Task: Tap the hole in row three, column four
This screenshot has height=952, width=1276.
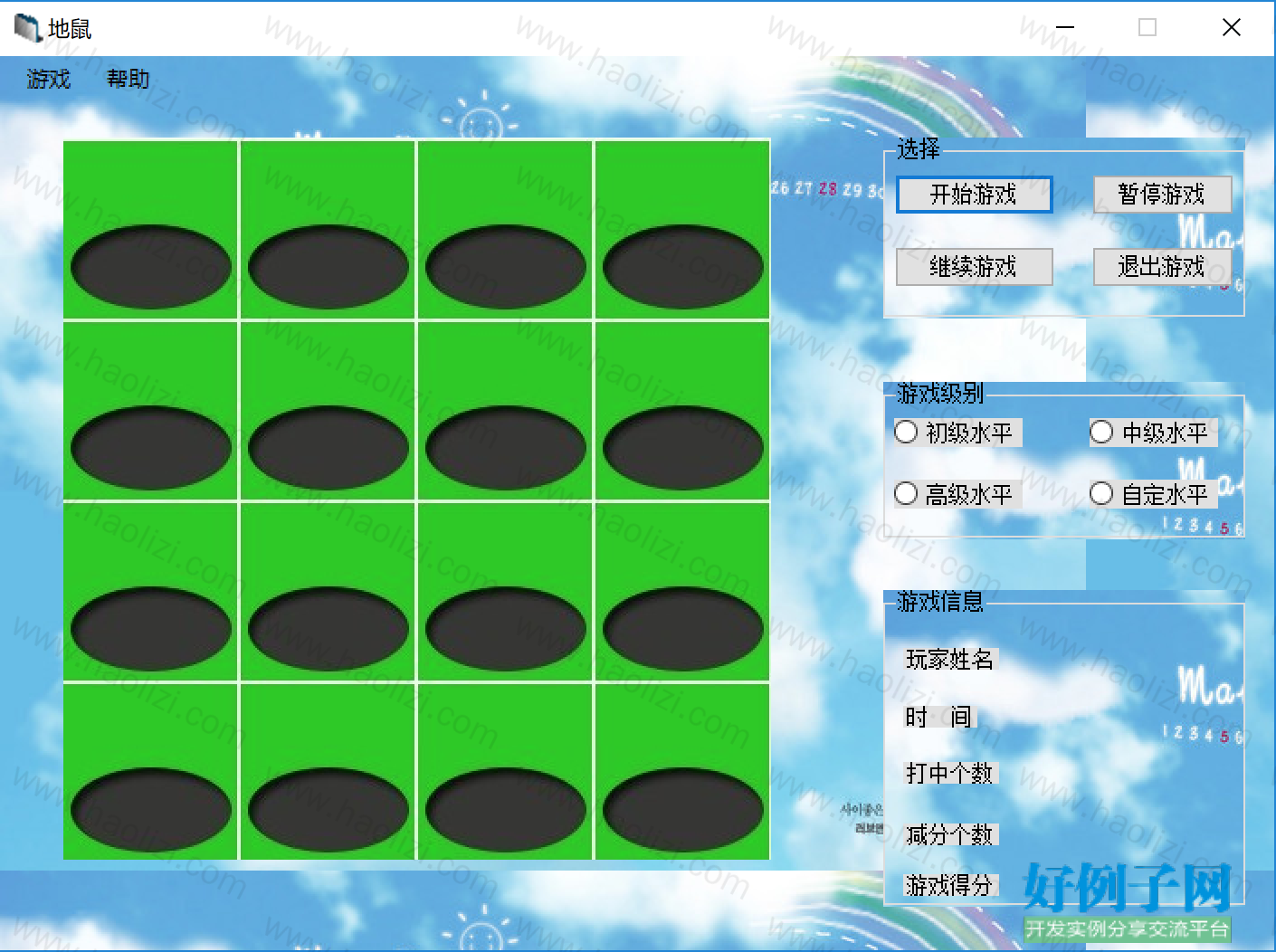Action: pyautogui.click(x=683, y=629)
